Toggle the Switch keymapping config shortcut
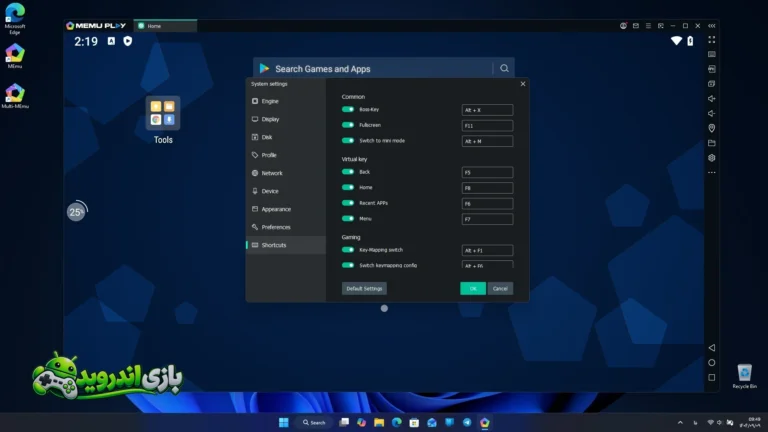Image resolution: width=768 pixels, height=432 pixels. click(x=348, y=265)
